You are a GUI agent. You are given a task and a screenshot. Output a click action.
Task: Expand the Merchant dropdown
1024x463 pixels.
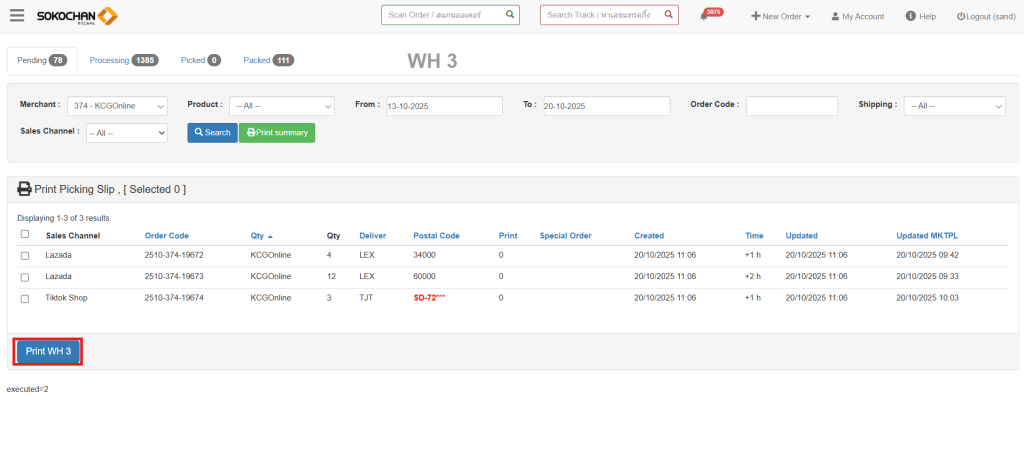[x=118, y=106]
